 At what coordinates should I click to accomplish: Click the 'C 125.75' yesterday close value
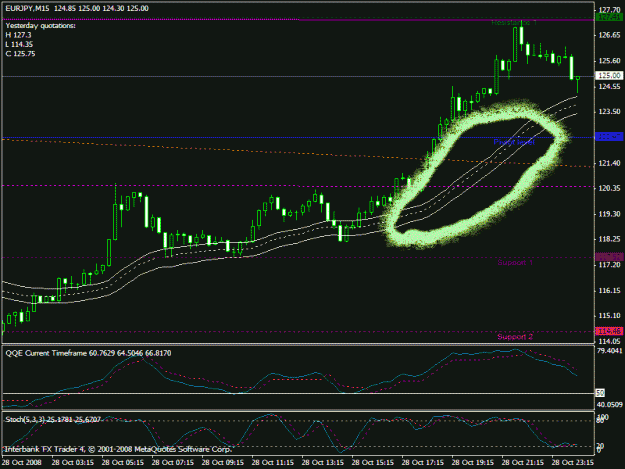(x=20, y=54)
